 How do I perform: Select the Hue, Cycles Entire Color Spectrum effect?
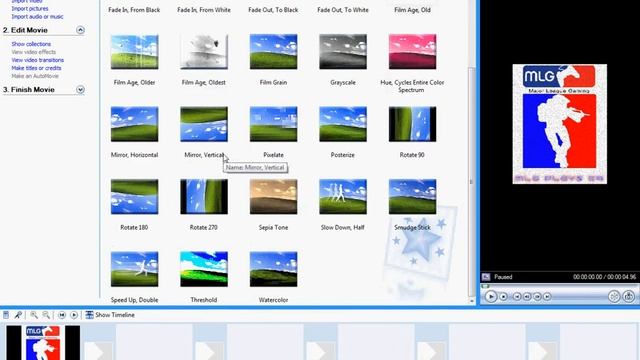pos(412,52)
